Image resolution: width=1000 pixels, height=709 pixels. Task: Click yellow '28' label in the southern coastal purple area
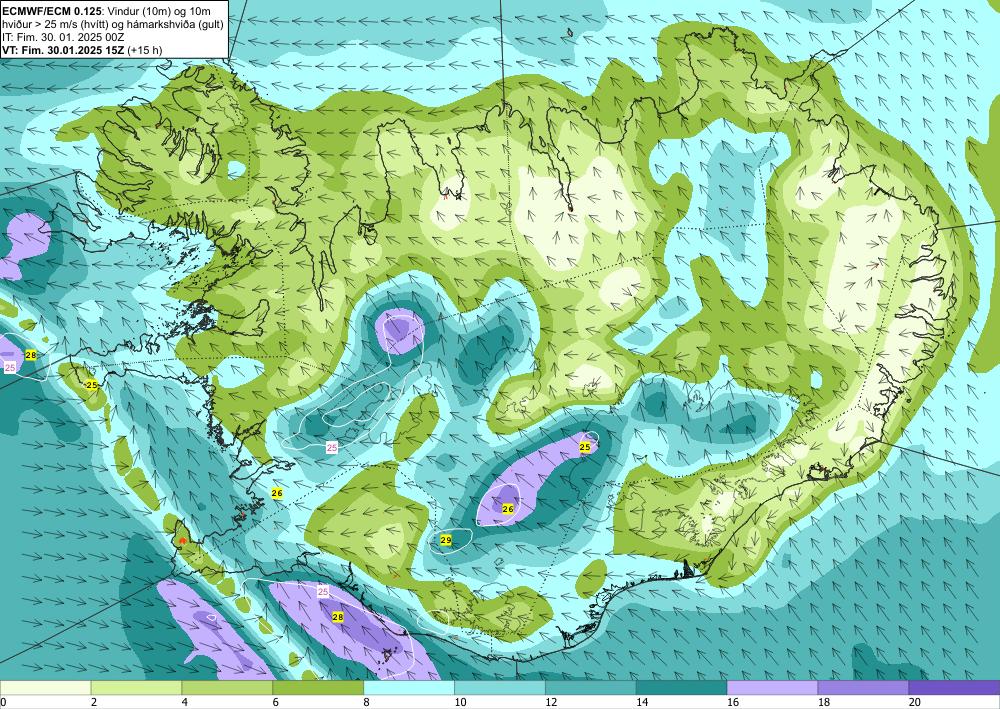coord(338,617)
